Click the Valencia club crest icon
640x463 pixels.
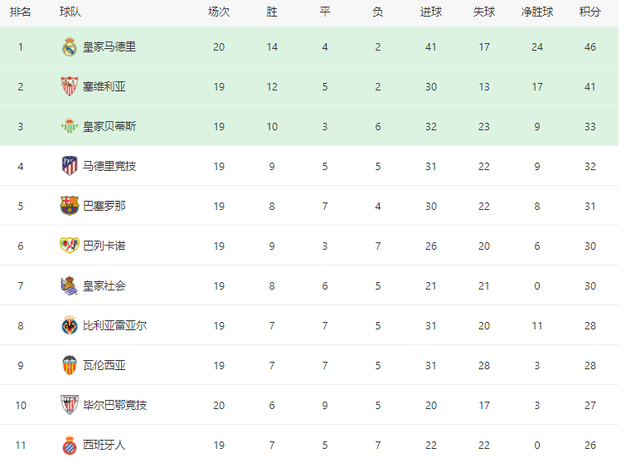point(69,365)
